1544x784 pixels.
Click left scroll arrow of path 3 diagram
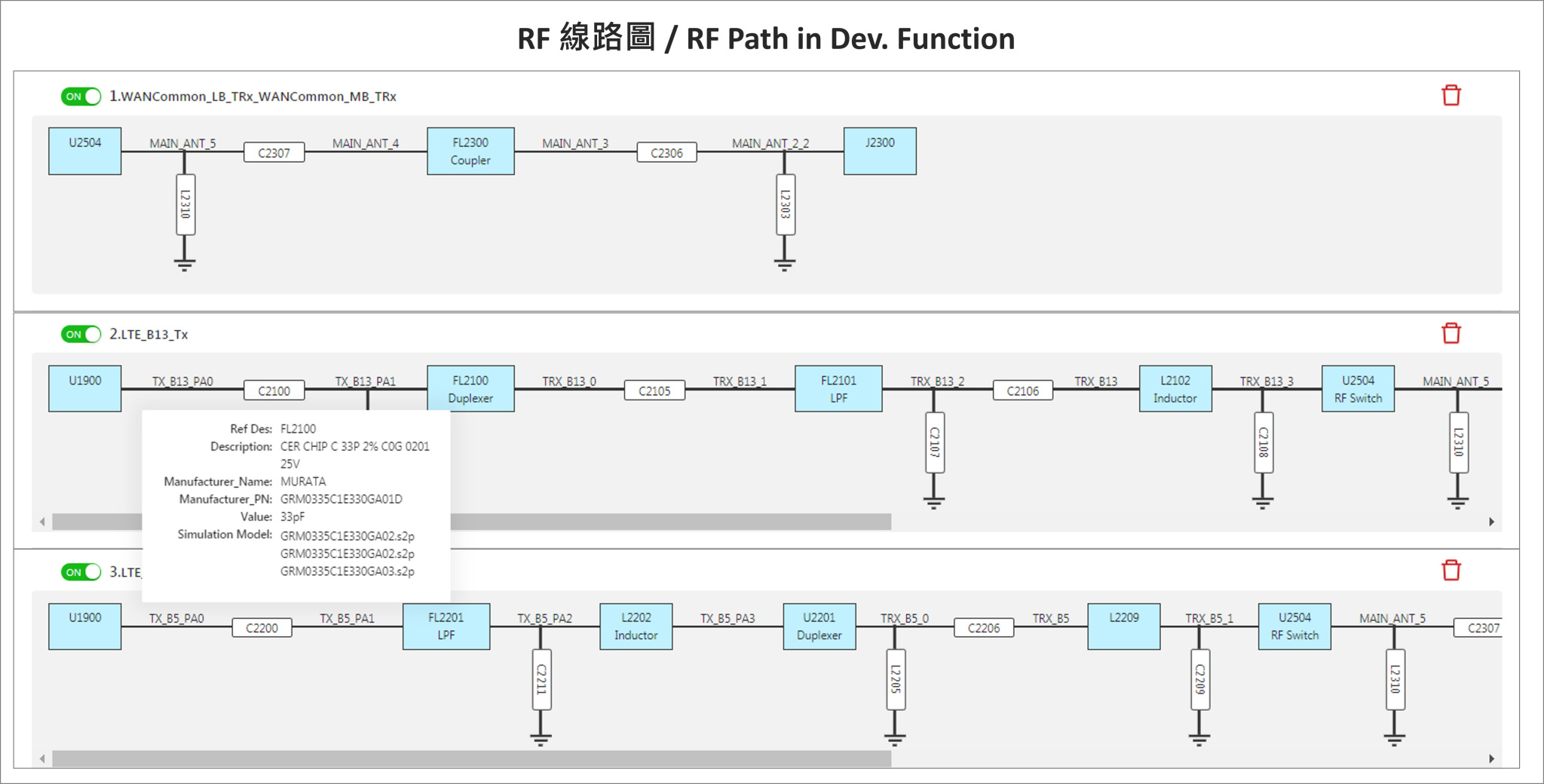click(x=42, y=758)
